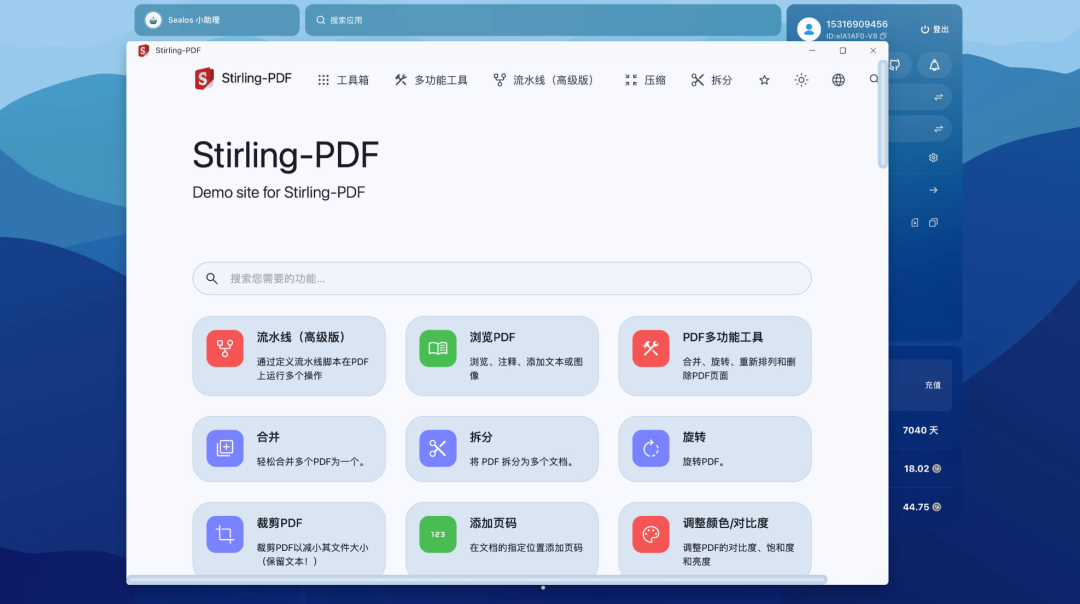Toggle dark mode sun icon

coord(801,80)
